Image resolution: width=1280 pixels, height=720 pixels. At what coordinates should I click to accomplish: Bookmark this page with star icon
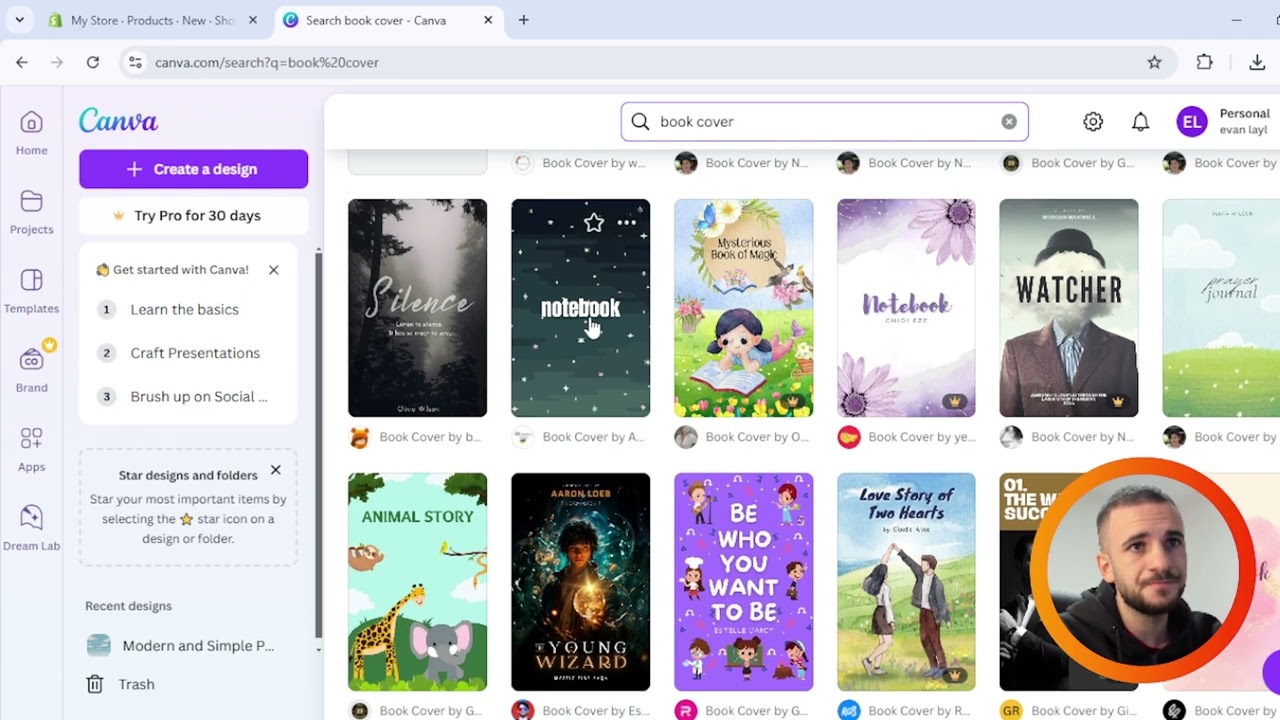[1154, 62]
